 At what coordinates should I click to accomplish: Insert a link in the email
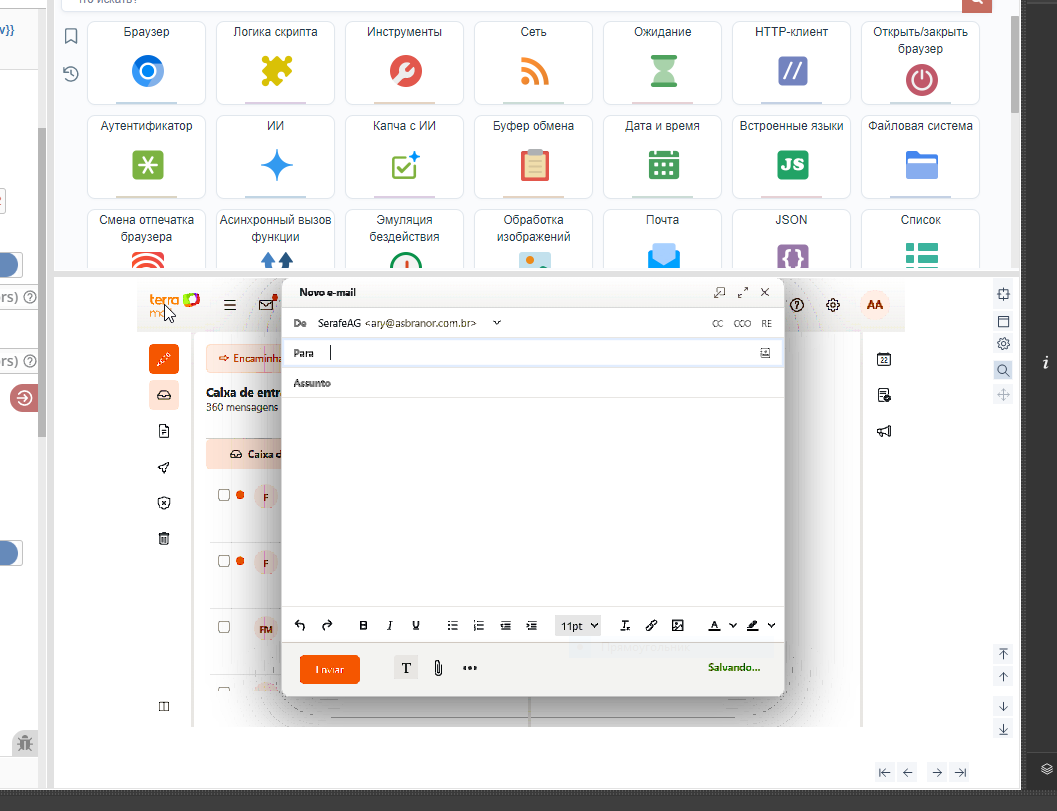(651, 626)
